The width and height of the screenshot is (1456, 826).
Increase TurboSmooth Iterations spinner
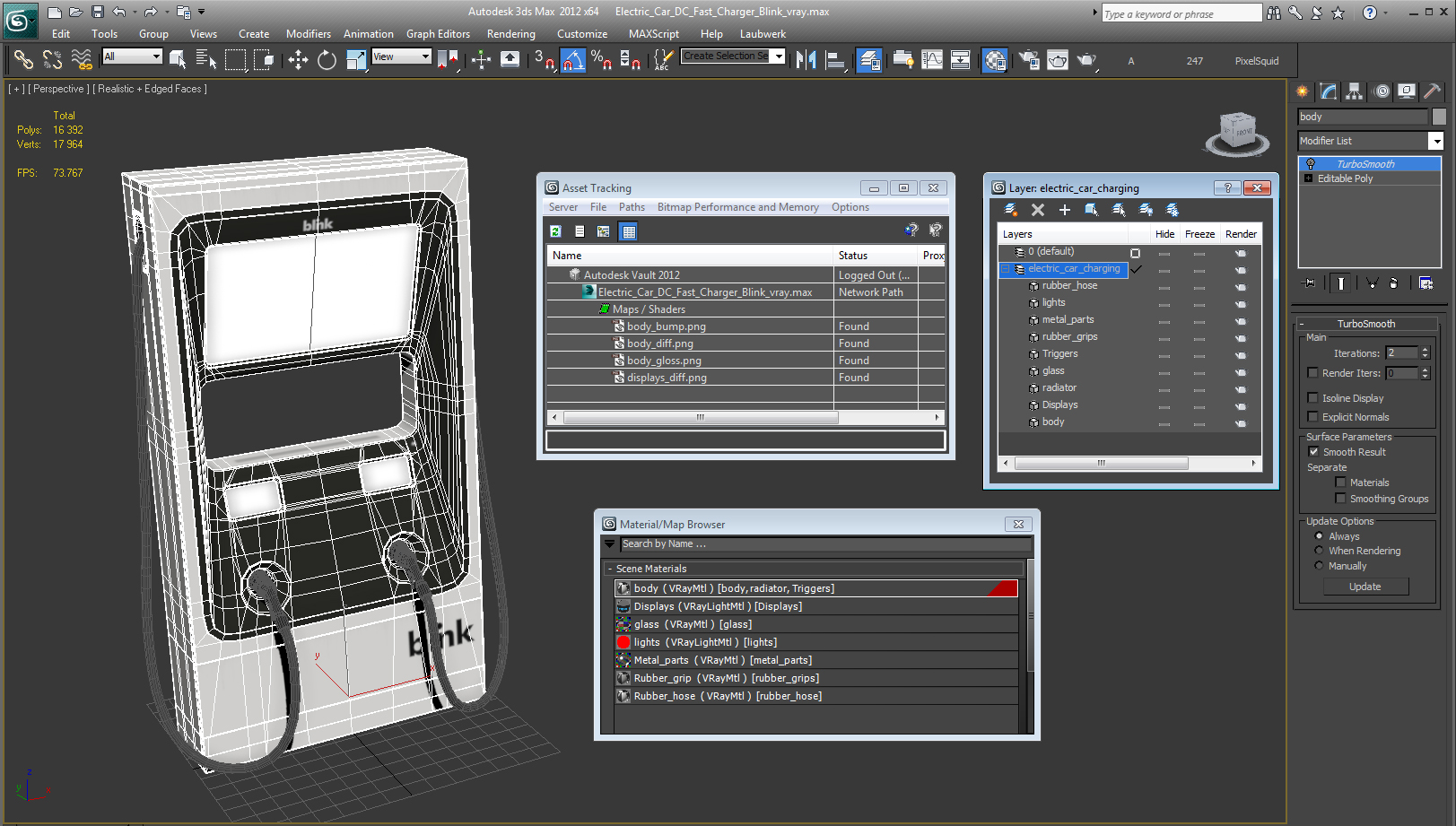tap(1425, 350)
